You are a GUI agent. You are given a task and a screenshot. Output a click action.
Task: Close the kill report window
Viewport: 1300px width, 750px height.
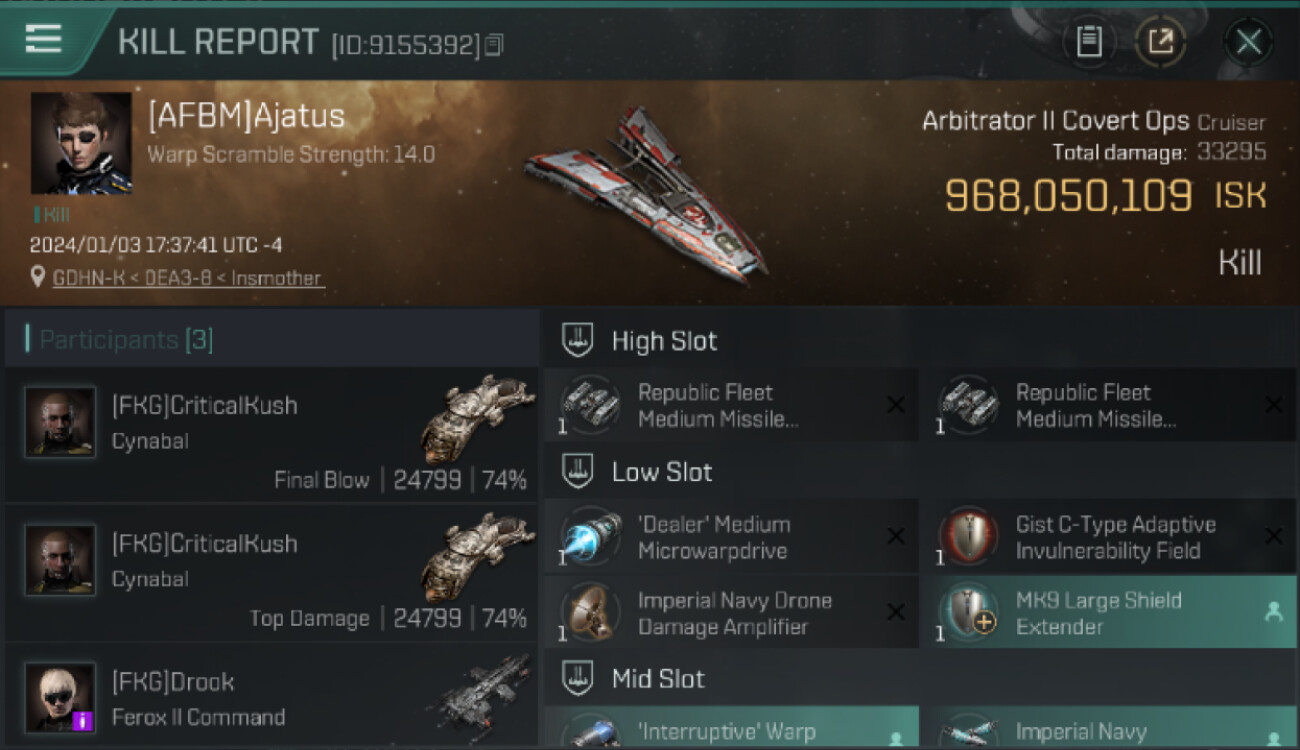(1248, 42)
